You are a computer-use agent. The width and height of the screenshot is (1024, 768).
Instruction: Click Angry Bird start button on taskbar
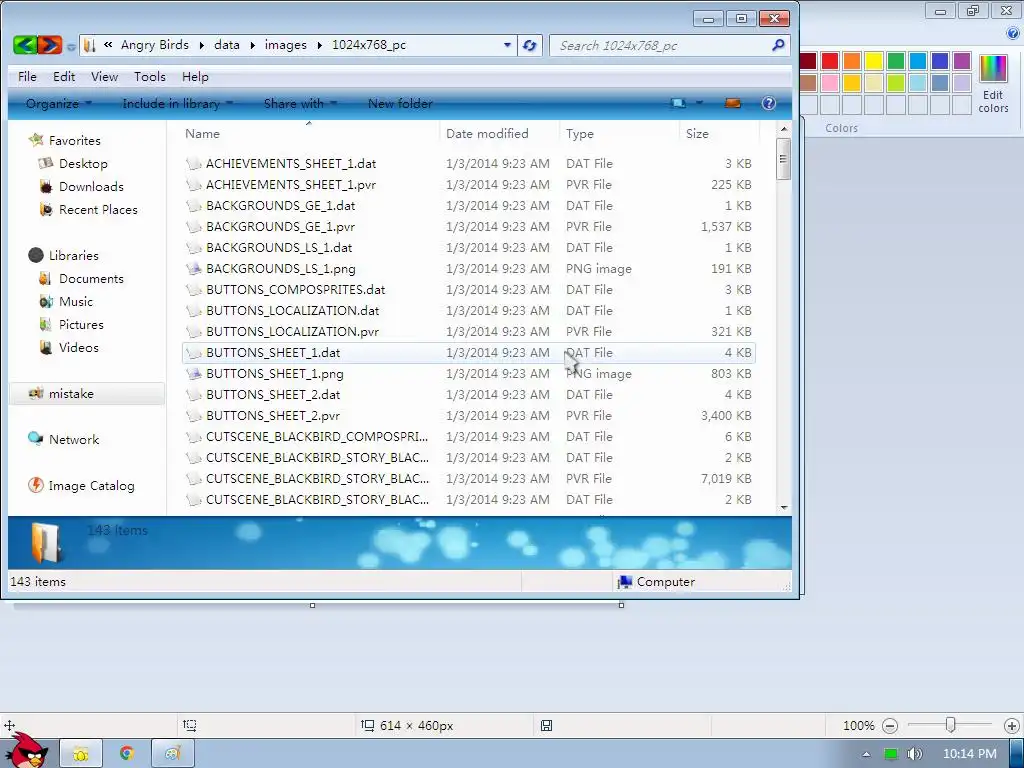(x=26, y=750)
